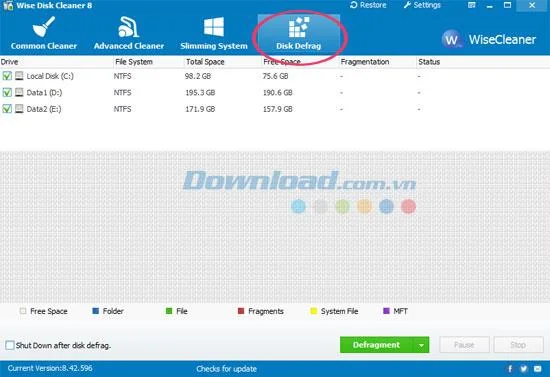This screenshot has height=377, width=550.
Task: Click the Data1 (D:) drive icon
Action: pyautogui.click(x=19, y=92)
